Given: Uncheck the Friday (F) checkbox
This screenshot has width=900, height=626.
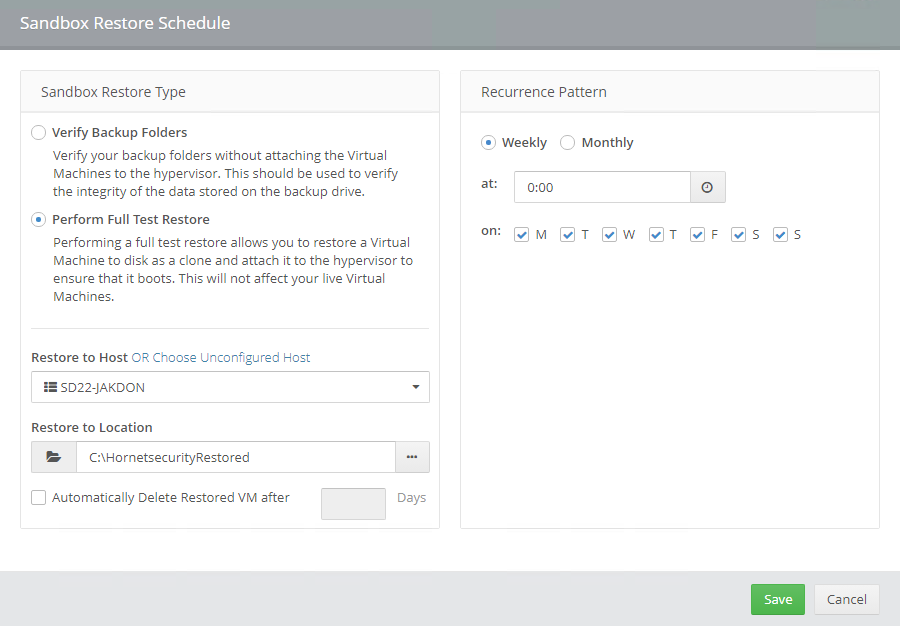Looking at the screenshot, I should pos(697,235).
